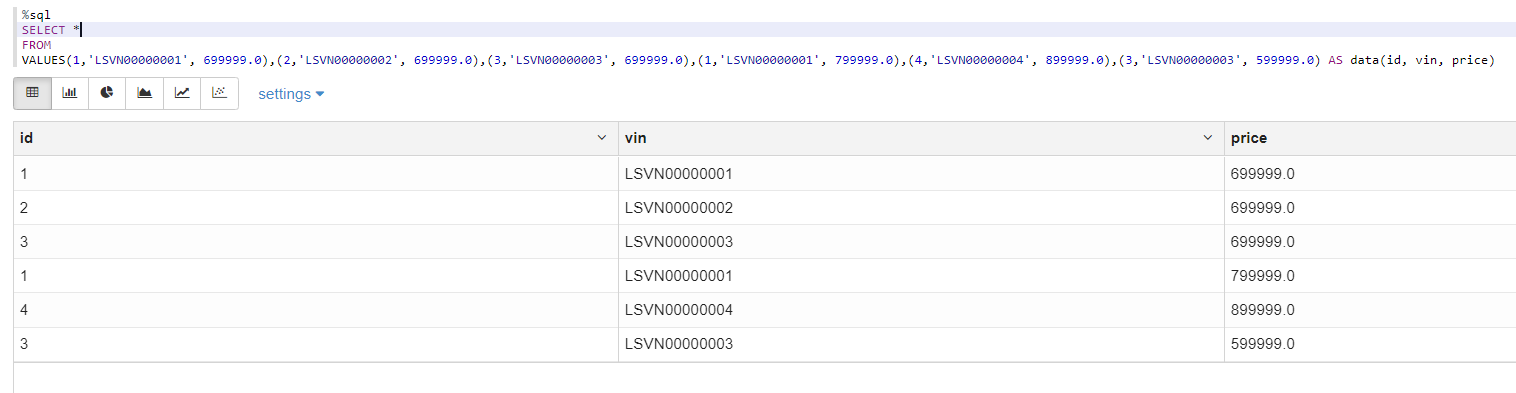Select vin cell in the 799999.0 row
Viewport: 1516px width, 393px height.
point(921,276)
